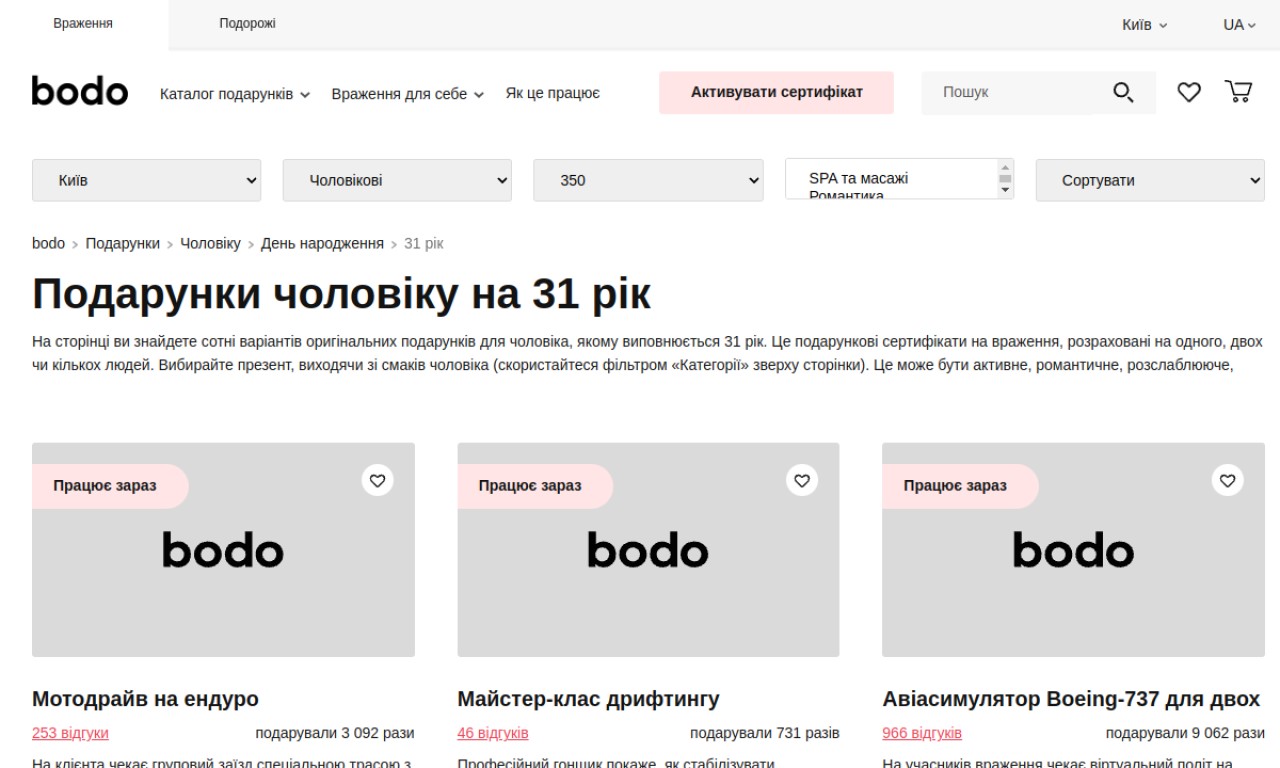Viewport: 1280px width, 768px height.
Task: View 46 відгуків reviews link
Action: (493, 733)
